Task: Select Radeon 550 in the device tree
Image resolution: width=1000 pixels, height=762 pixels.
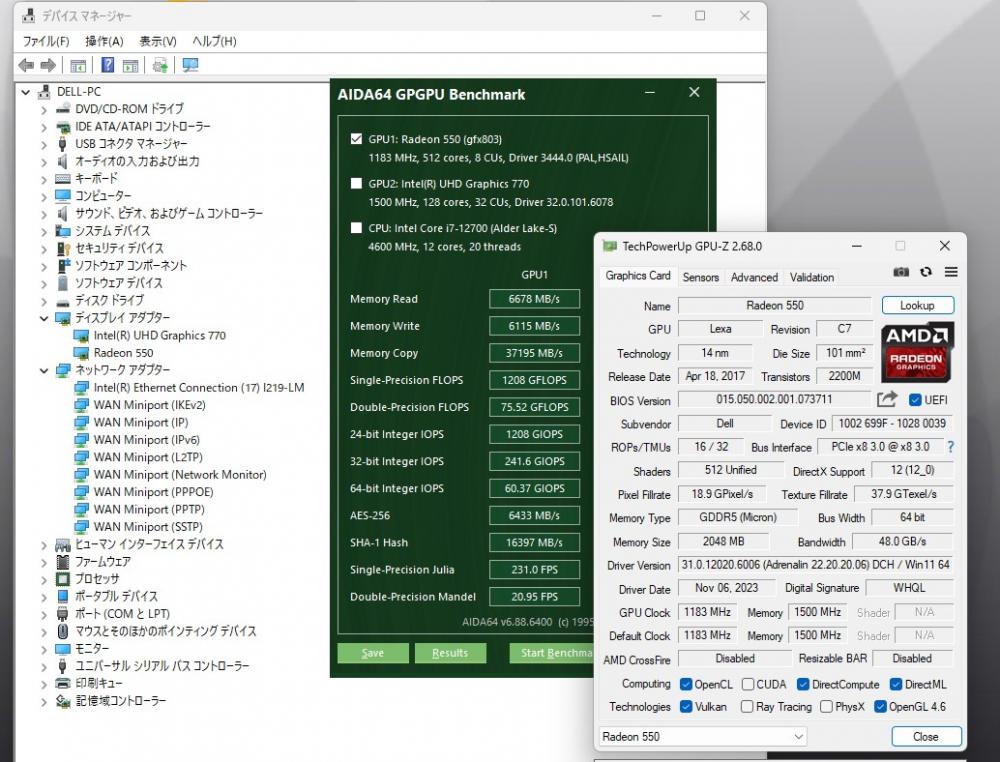Action: pos(123,353)
